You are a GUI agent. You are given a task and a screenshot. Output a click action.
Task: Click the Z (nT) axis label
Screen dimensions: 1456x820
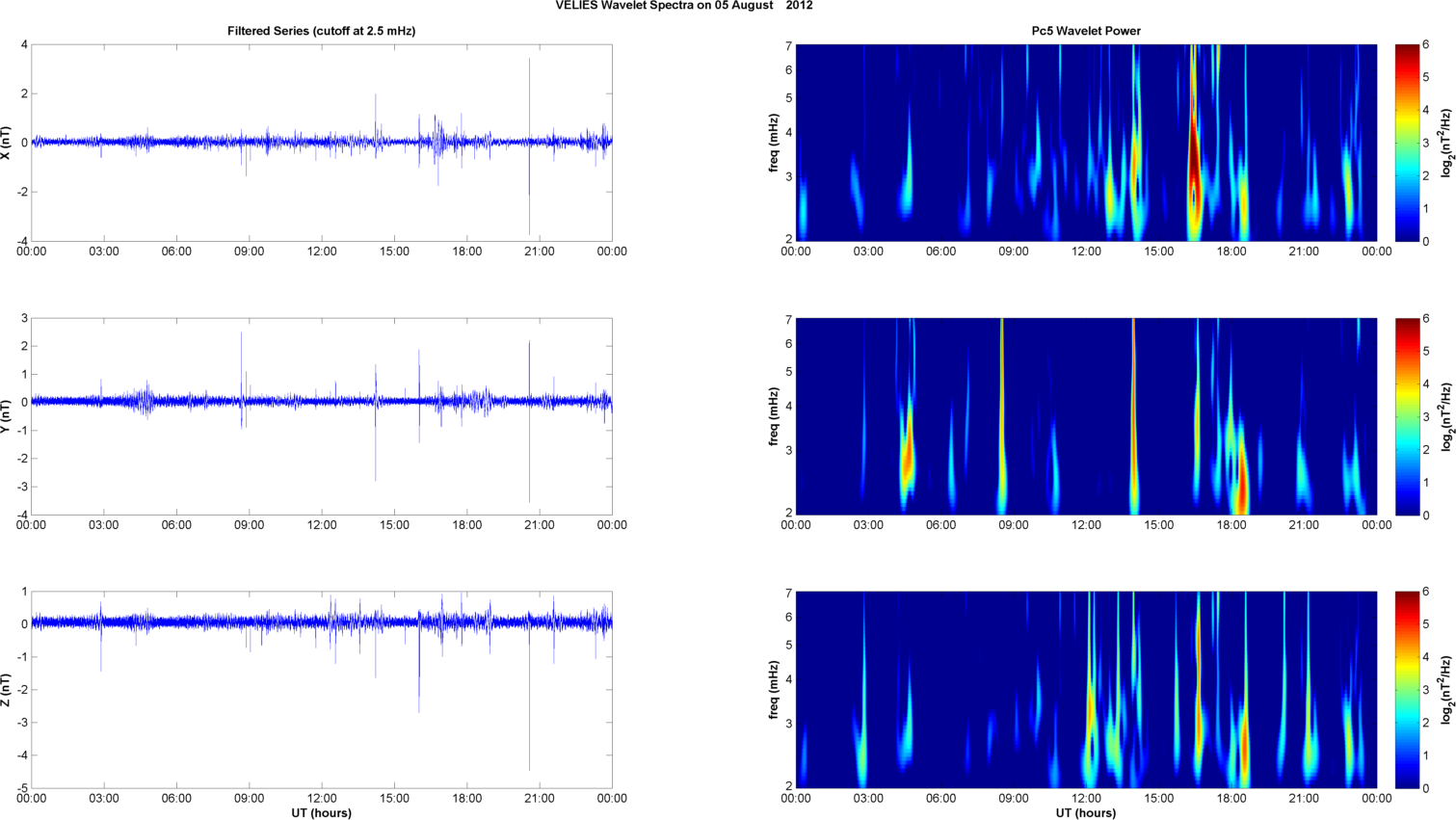[8, 690]
